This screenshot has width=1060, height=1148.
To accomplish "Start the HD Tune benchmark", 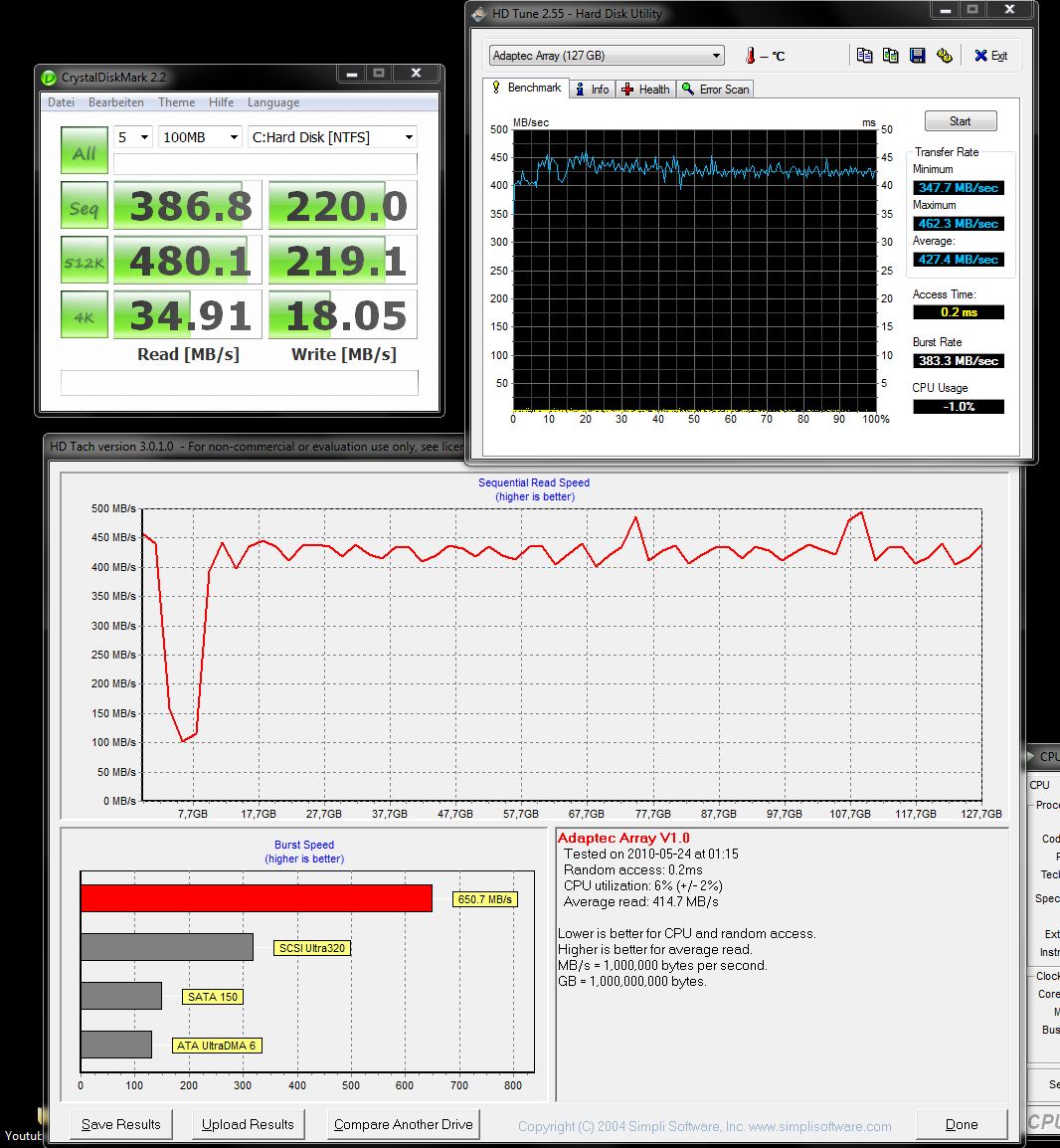I will click(x=960, y=120).
